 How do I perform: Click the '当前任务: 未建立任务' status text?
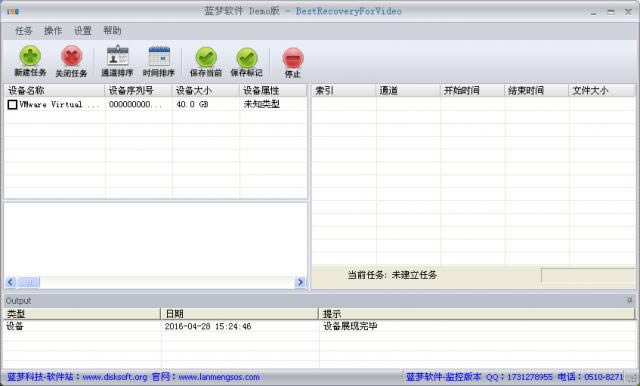392,275
